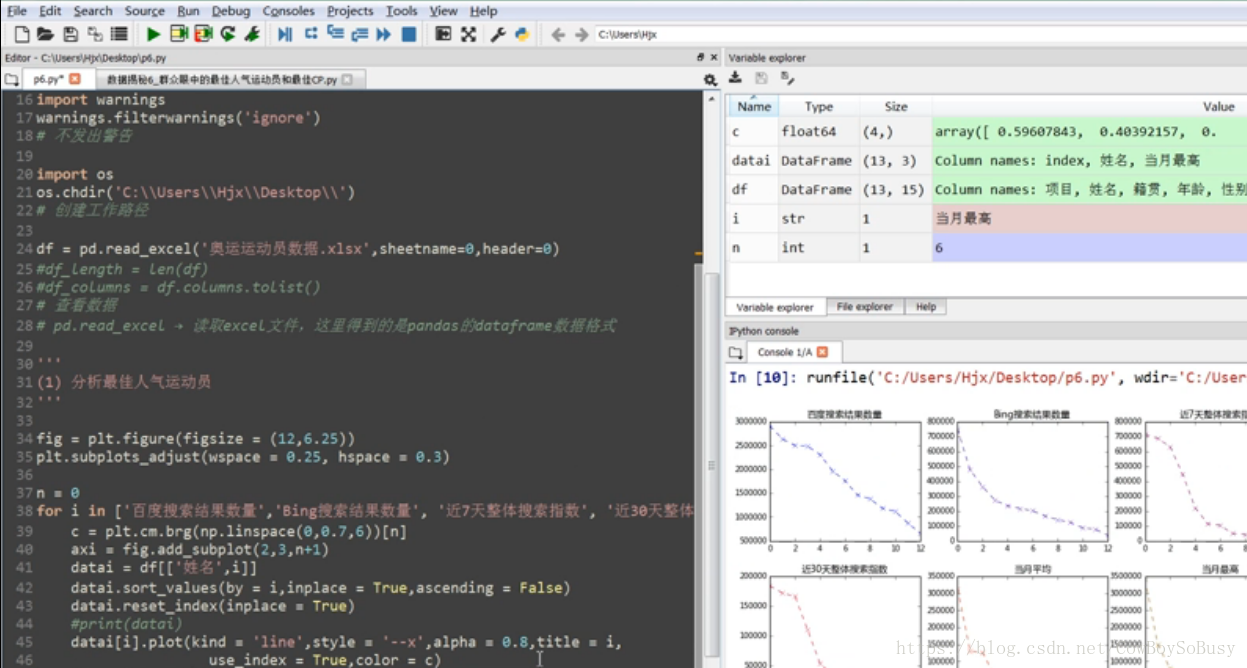
Task: Continue debug execution double-arrow icon
Action: 384,34
